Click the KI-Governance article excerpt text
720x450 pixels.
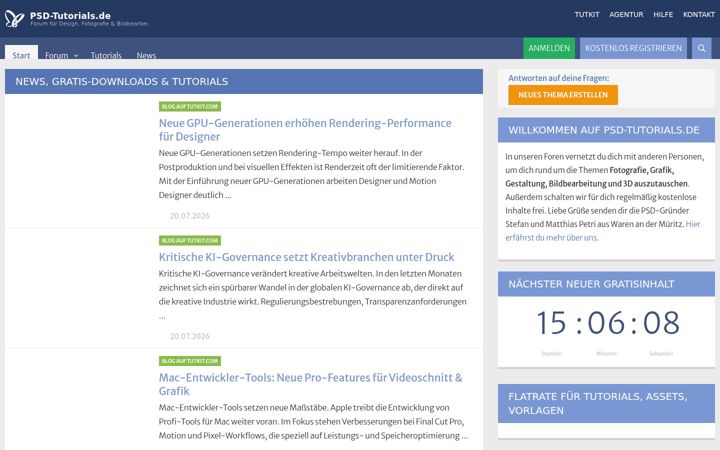coord(312,294)
